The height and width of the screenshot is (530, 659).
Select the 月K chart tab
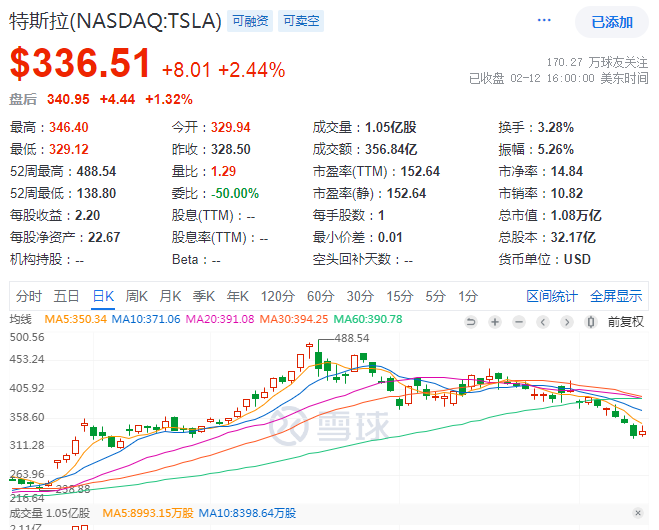pyautogui.click(x=170, y=296)
